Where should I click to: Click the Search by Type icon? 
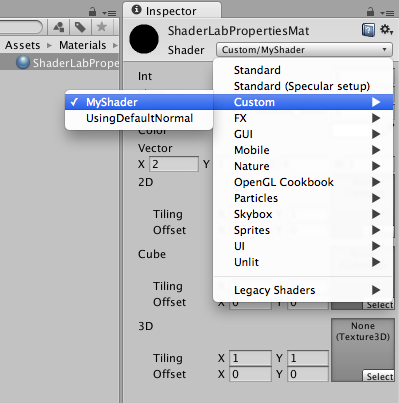[59, 27]
